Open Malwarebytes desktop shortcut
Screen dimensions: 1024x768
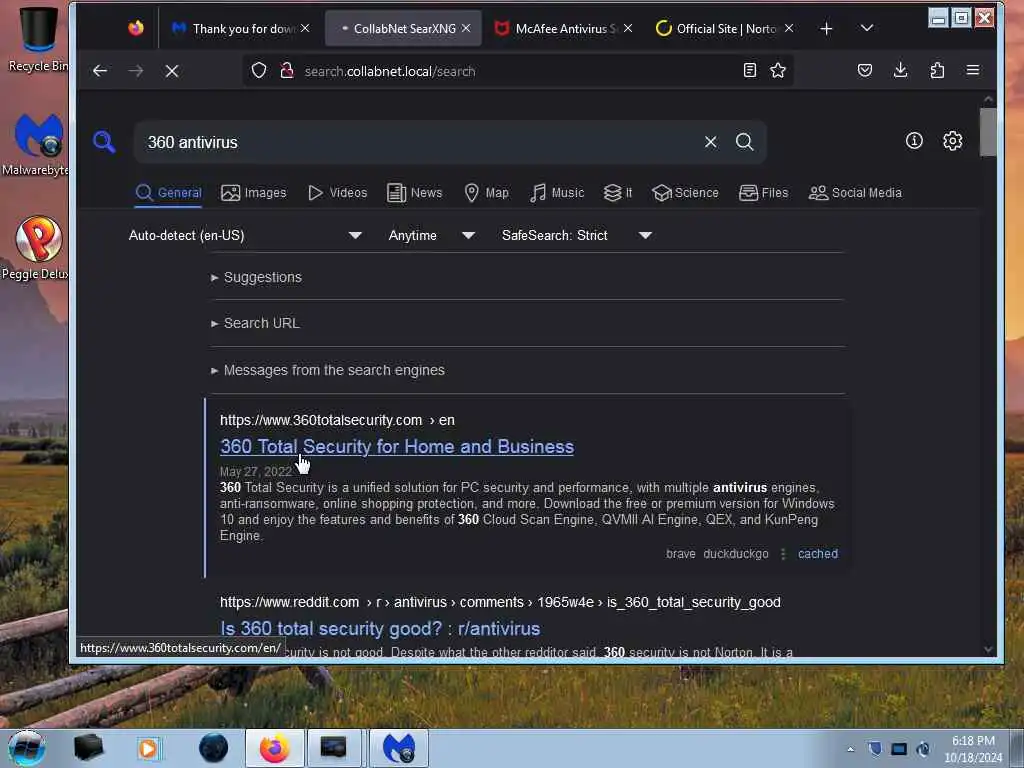(x=37, y=144)
